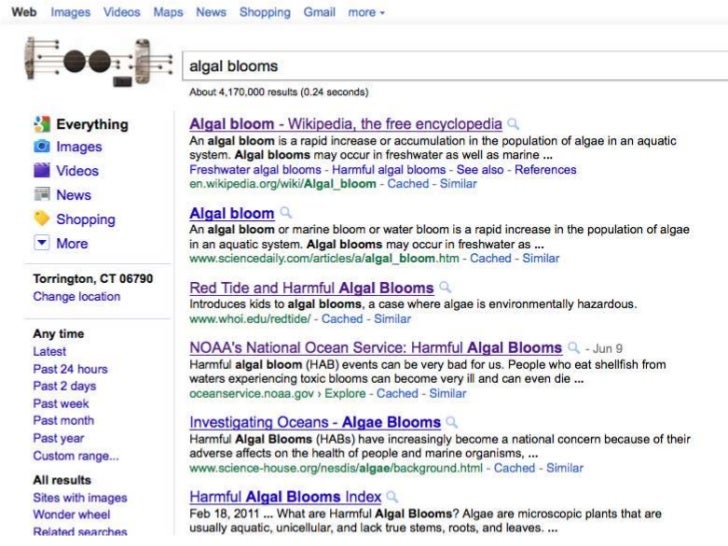Click Torrington, CT 06790 location text
728x546 pixels.
tap(93, 279)
